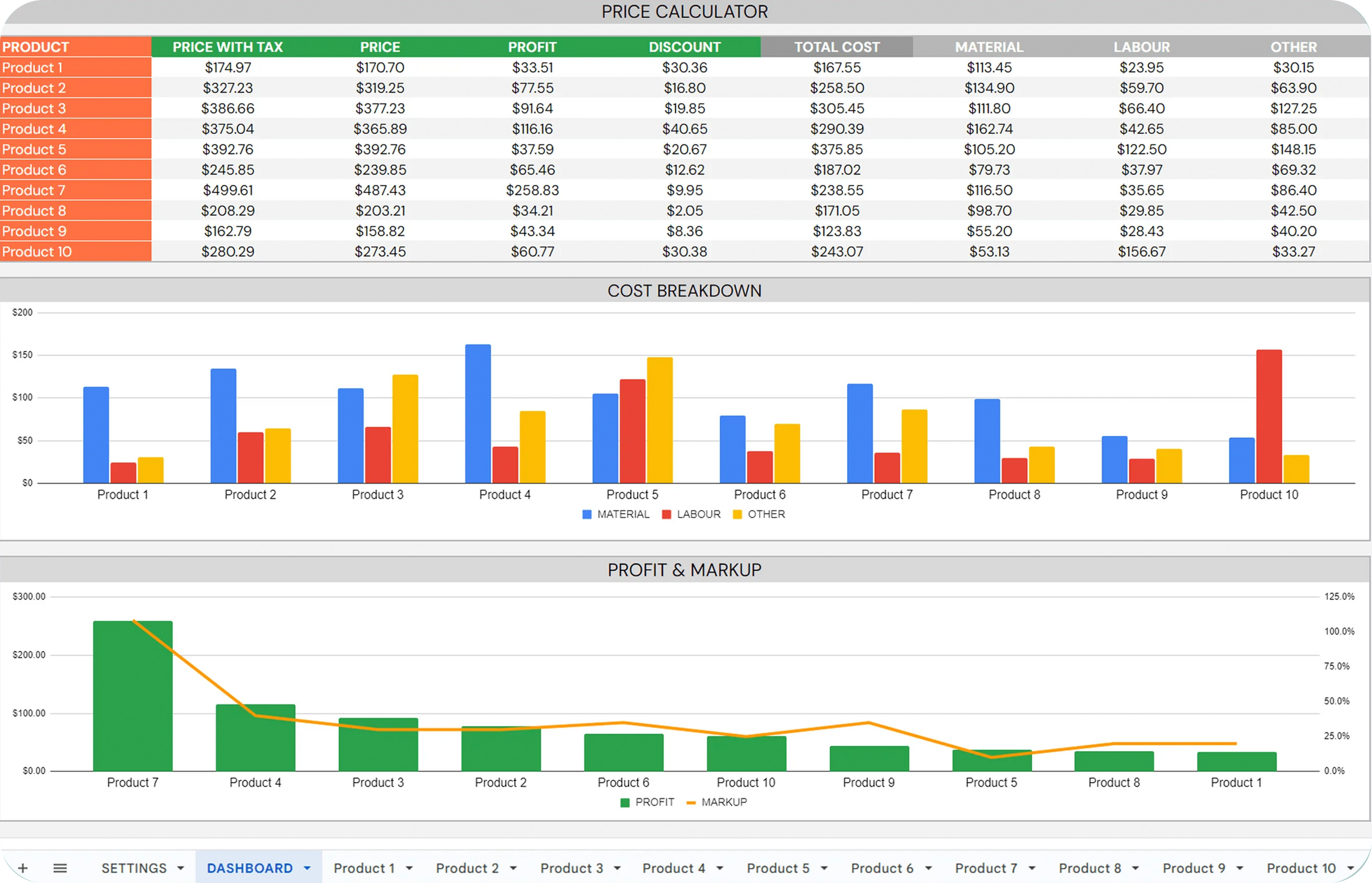The width and height of the screenshot is (1372, 883).
Task: Switch to the SETTINGS sheet tab
Action: (x=134, y=868)
